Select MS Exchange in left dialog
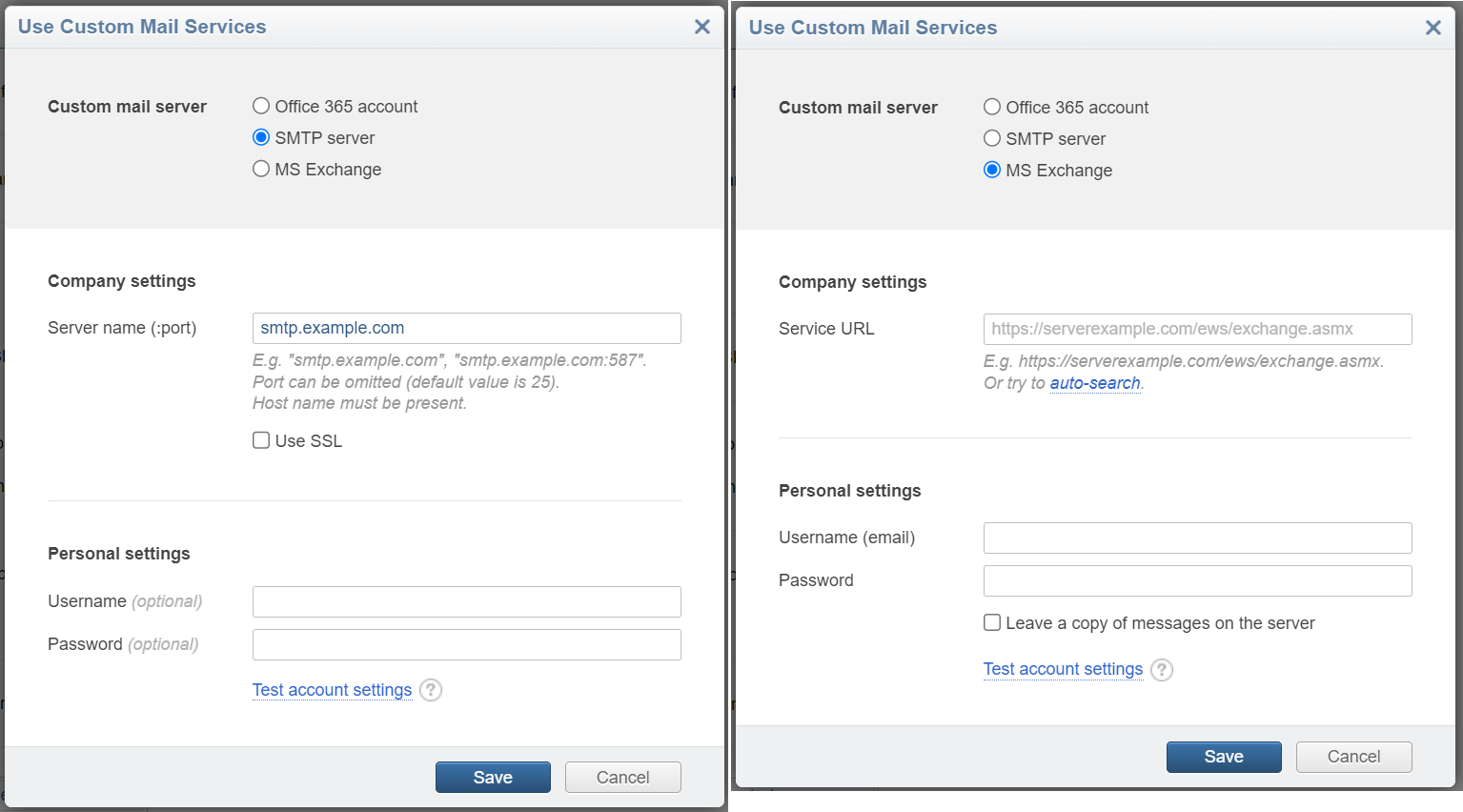1463x812 pixels. click(x=261, y=169)
